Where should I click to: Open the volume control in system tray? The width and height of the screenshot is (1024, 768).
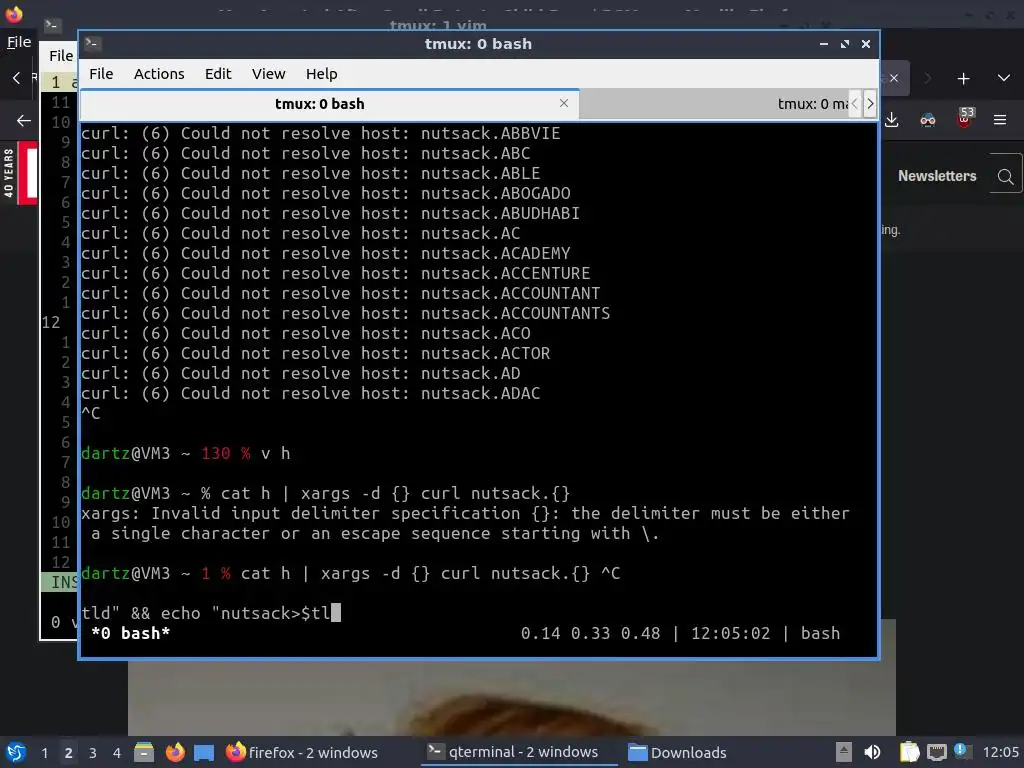(x=872, y=752)
